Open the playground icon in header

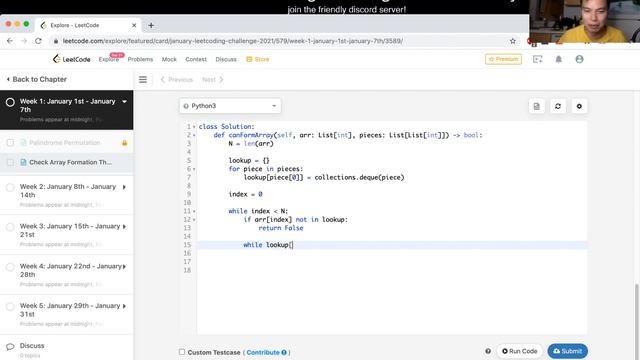[538, 59]
